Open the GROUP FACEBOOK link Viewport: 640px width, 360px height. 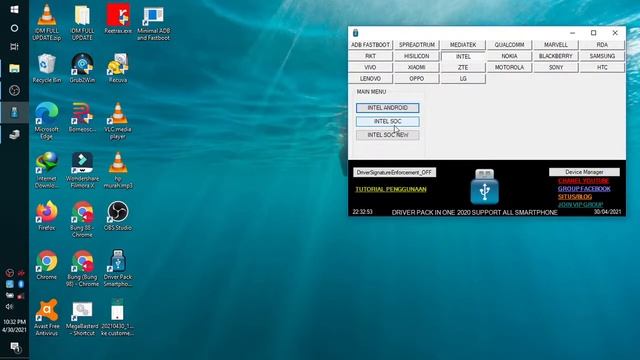coord(584,189)
